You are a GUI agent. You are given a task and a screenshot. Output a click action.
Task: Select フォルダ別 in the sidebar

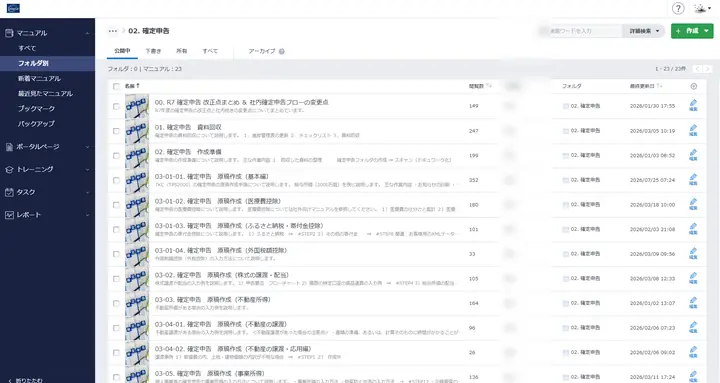point(47,63)
